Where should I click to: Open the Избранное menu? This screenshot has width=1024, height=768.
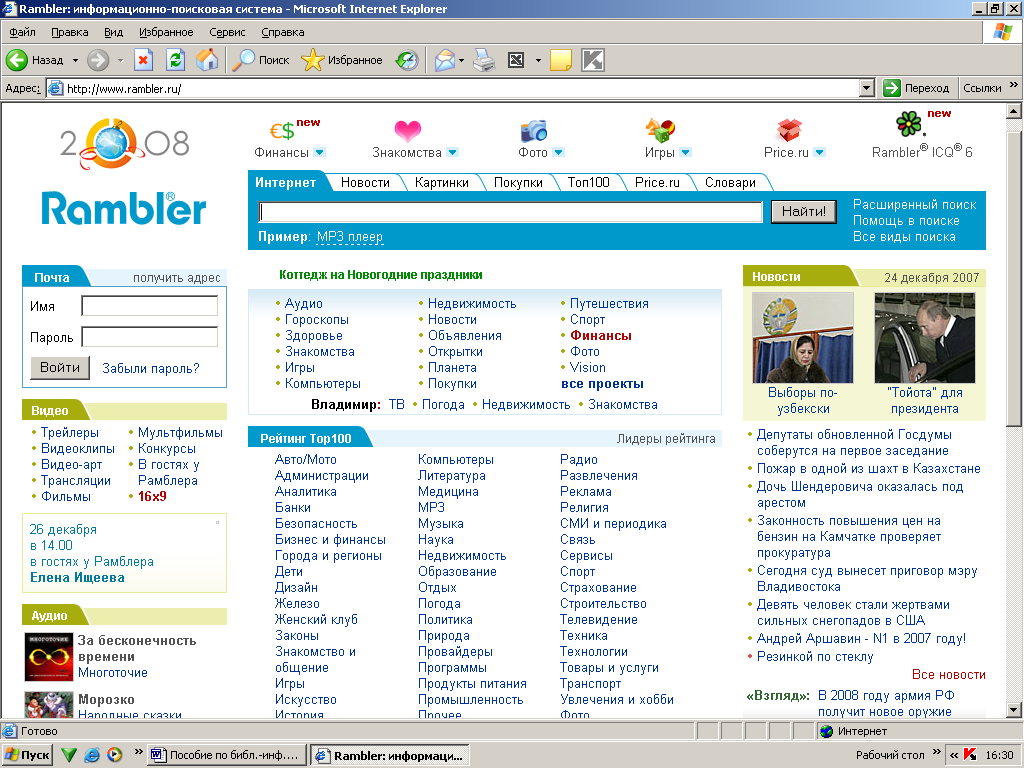(x=166, y=32)
